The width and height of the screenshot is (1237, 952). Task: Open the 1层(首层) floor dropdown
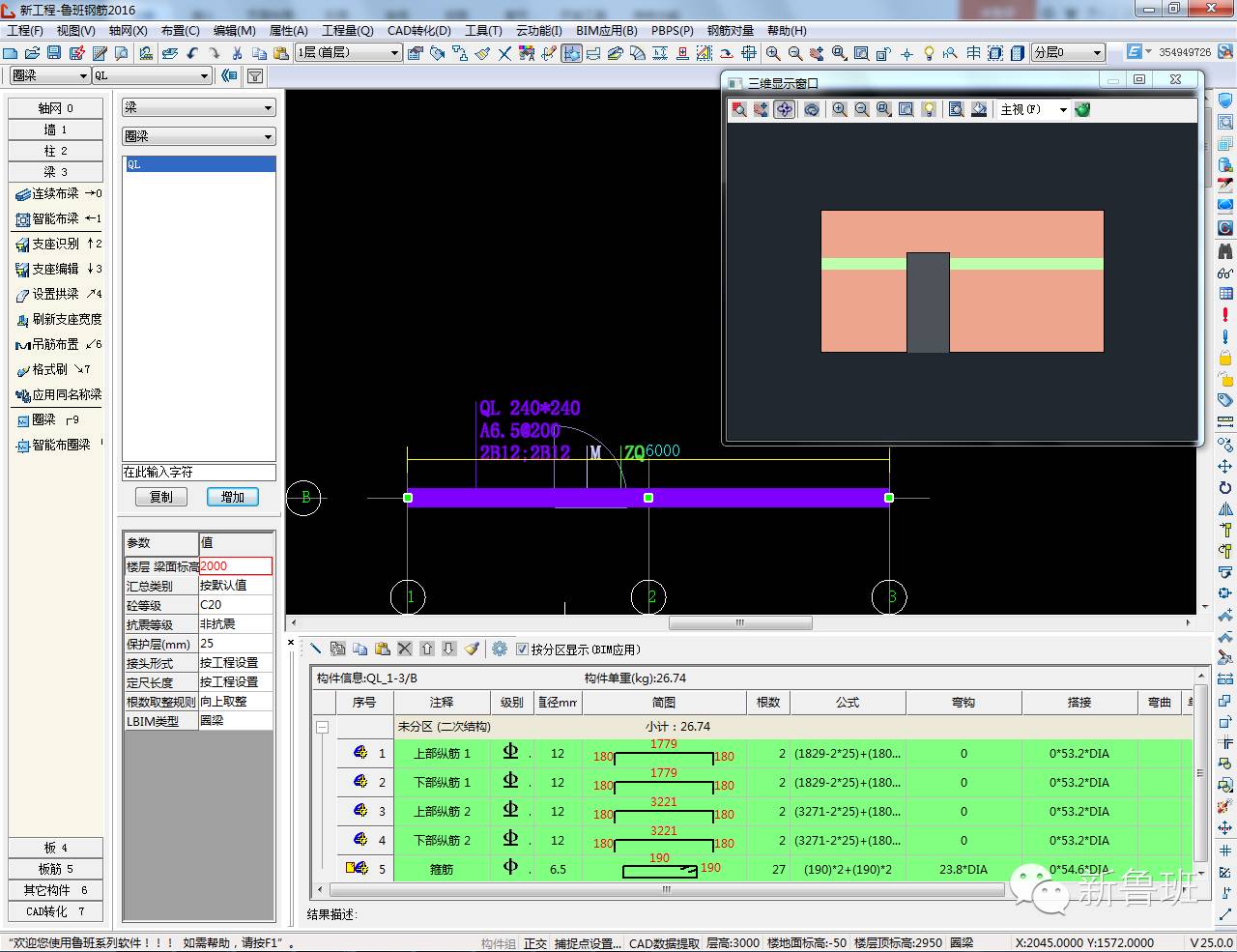coord(348,53)
